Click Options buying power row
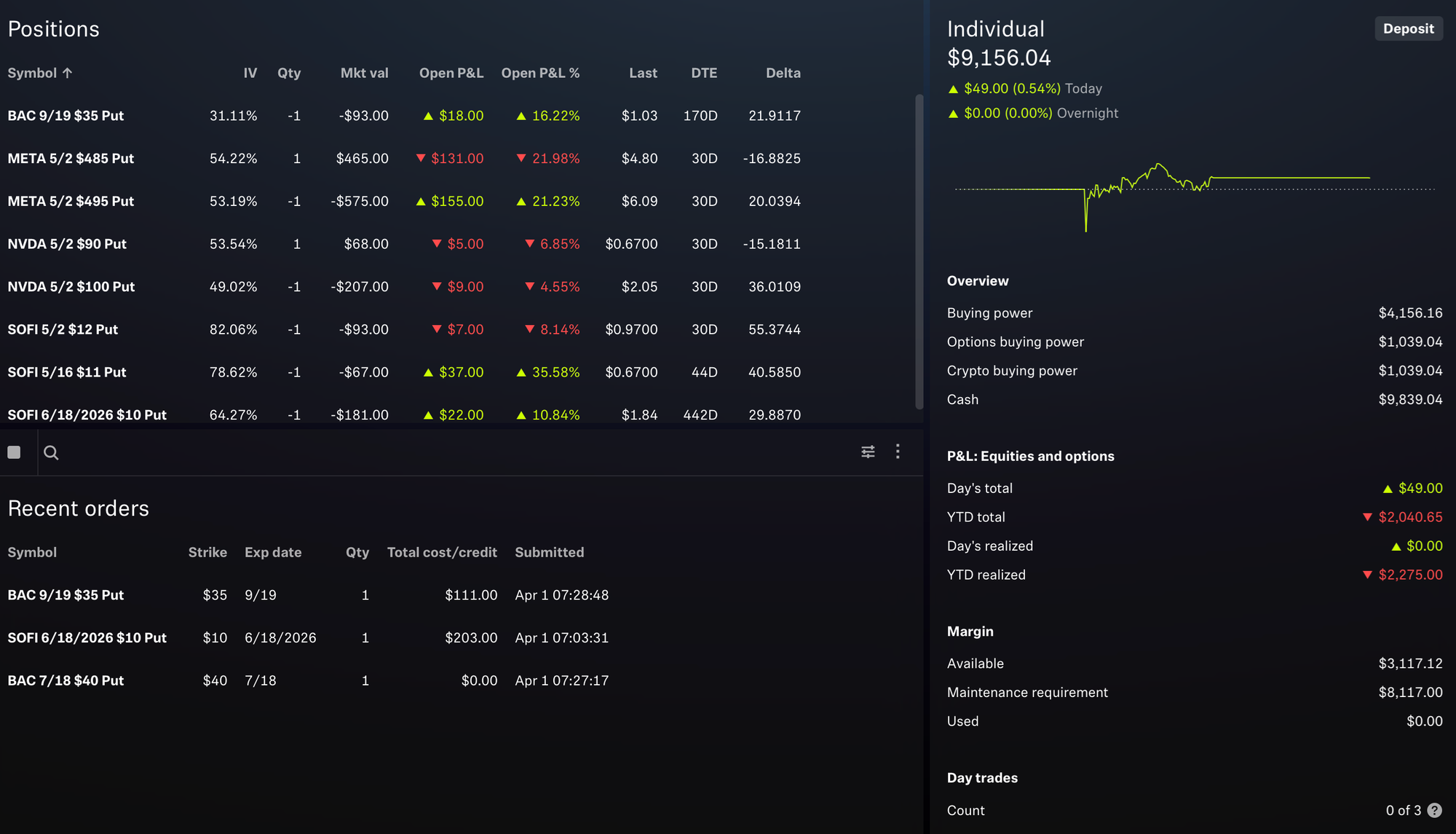 point(1195,342)
